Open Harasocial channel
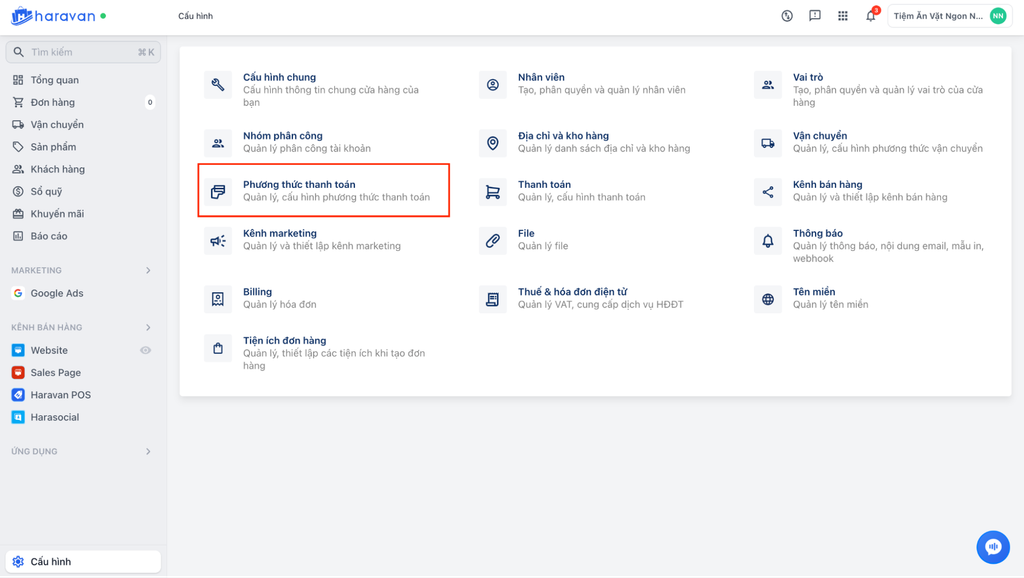The height and width of the screenshot is (578, 1024). [x=54, y=417]
